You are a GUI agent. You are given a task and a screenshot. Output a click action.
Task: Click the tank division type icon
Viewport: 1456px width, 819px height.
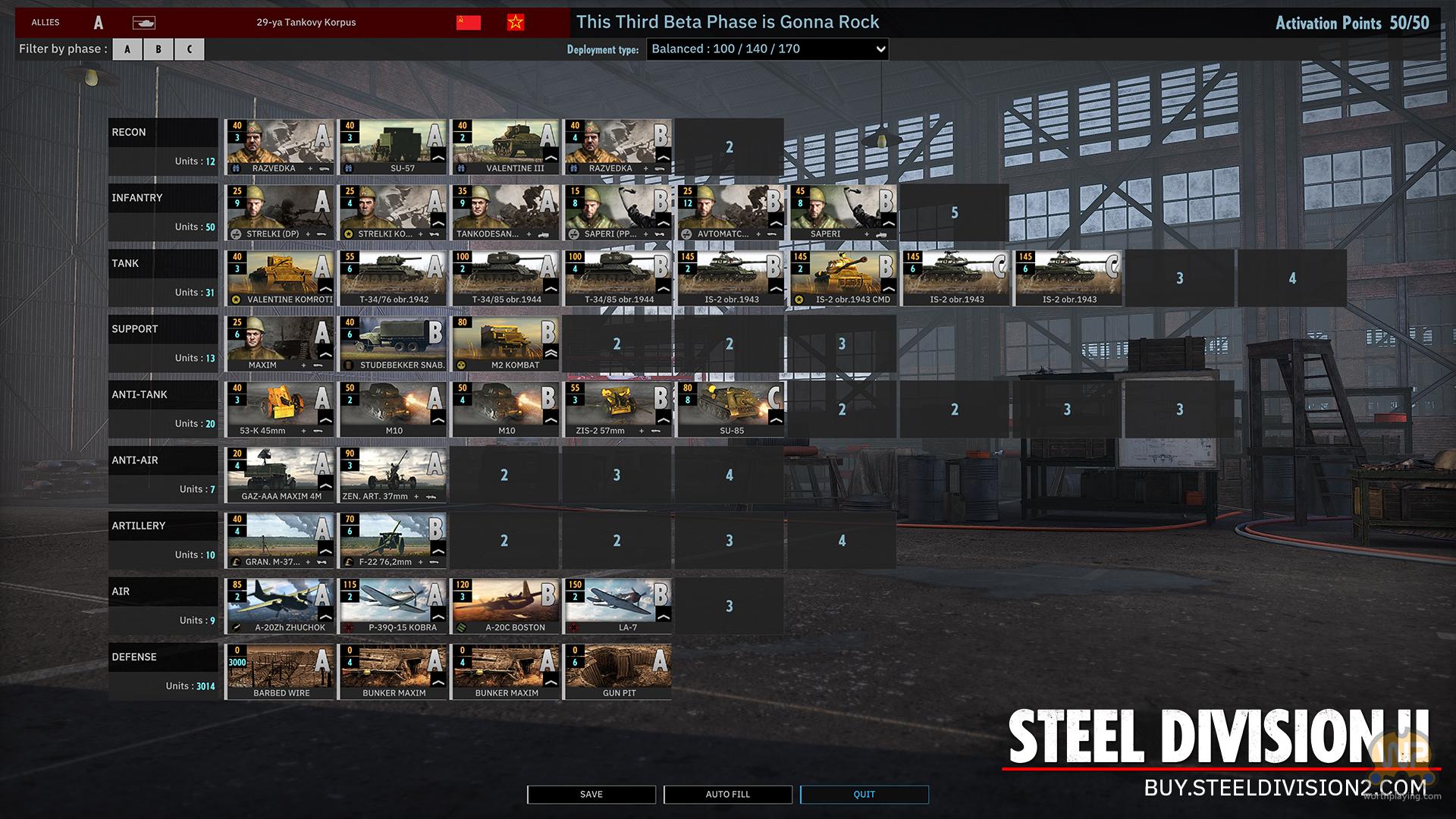[143, 23]
